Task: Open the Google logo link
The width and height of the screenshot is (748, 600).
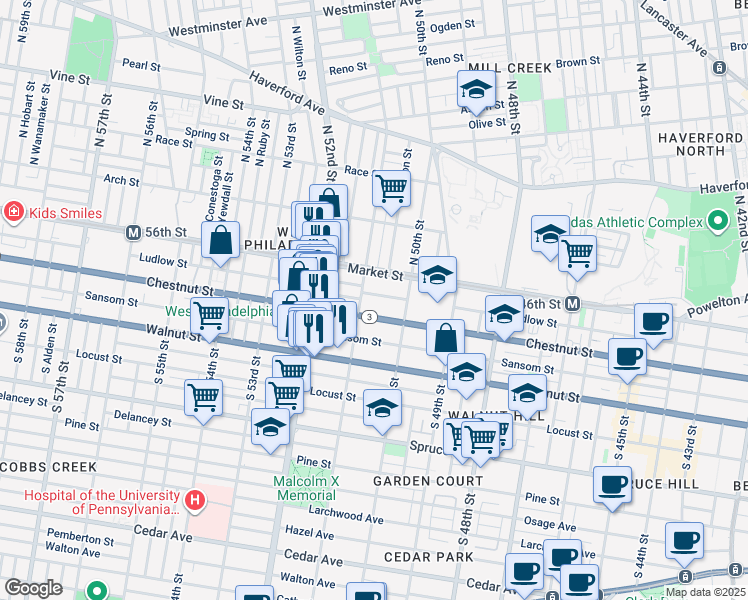Action: (x=33, y=588)
